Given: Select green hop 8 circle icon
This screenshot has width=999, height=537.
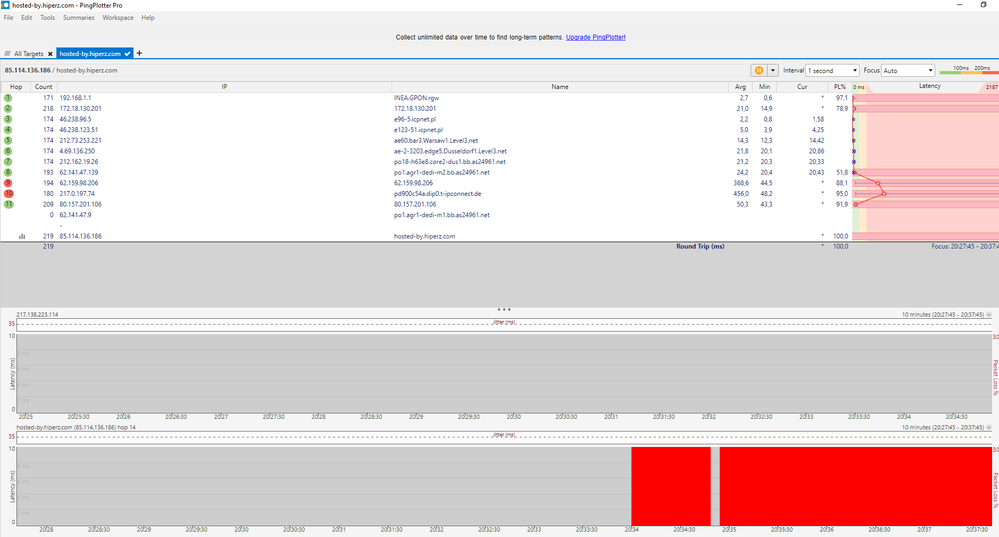Looking at the screenshot, I should click(x=8, y=172).
